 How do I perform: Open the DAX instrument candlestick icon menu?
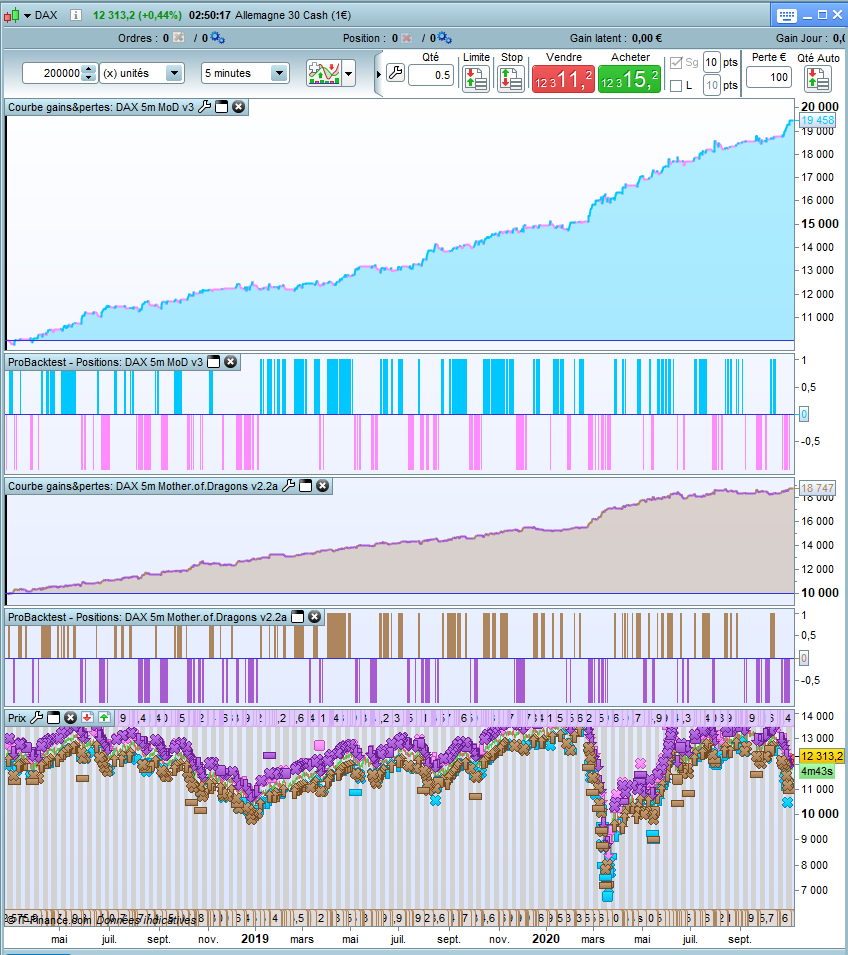[x=12, y=15]
